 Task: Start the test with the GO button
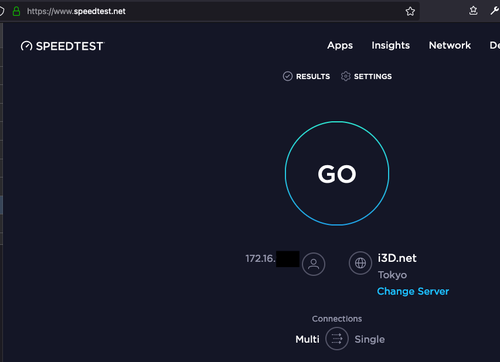pos(337,173)
